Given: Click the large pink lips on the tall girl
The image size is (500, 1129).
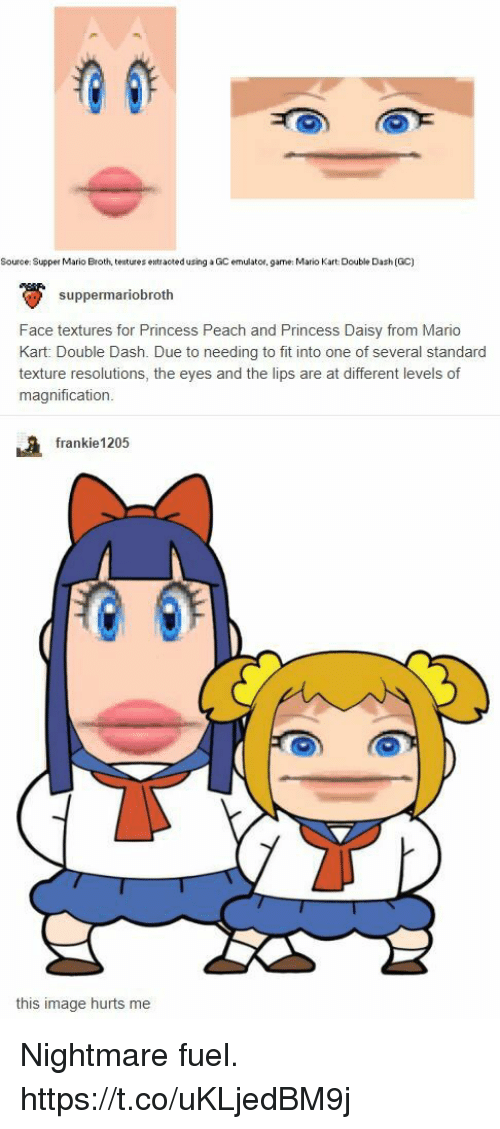Looking at the screenshot, I should point(143,722).
